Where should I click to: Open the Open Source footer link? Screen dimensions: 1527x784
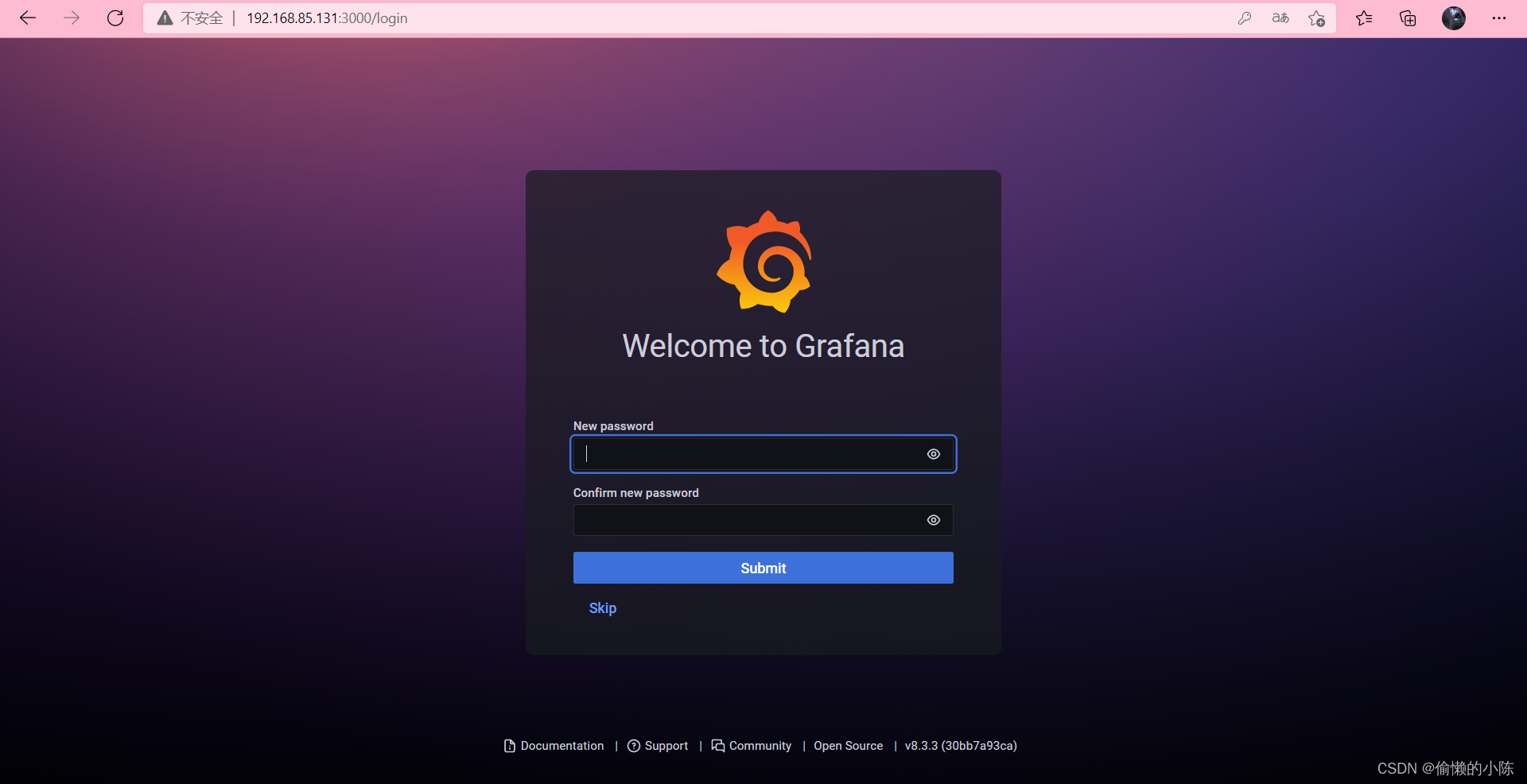[849, 746]
